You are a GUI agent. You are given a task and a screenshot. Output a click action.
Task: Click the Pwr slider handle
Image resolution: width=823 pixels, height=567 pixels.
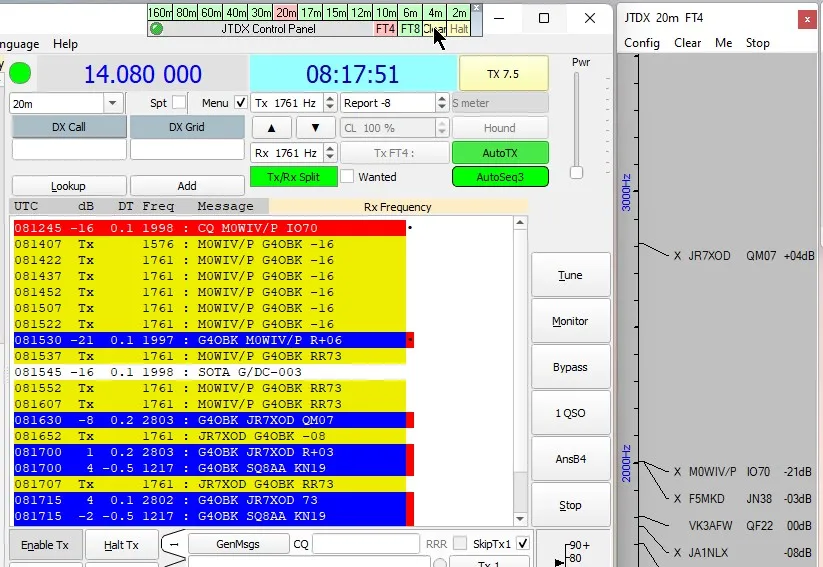pyautogui.click(x=576, y=172)
